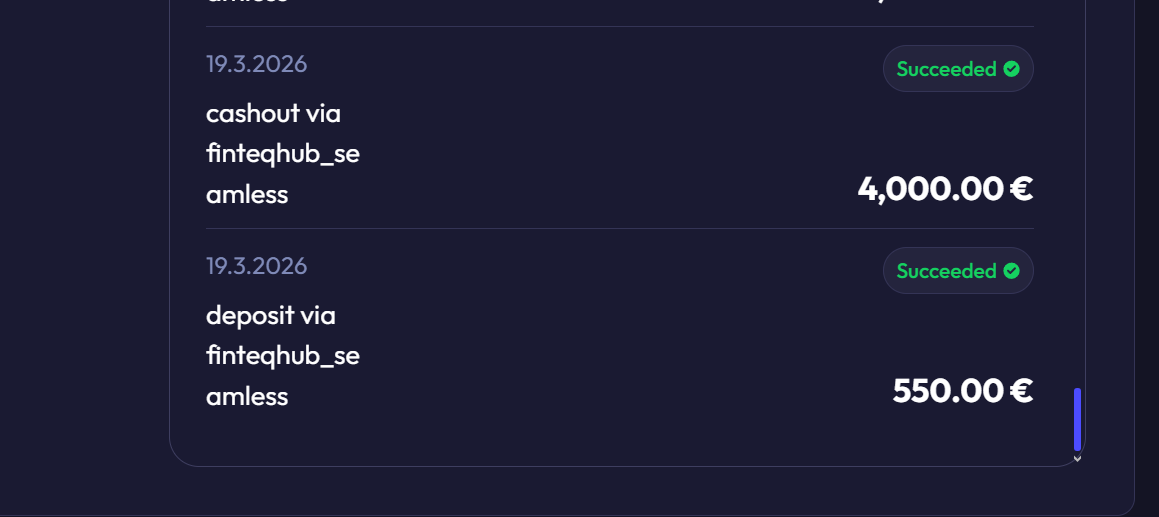Click the green checkmark icon on cashout row
This screenshot has width=1159, height=517.
[x=1011, y=69]
